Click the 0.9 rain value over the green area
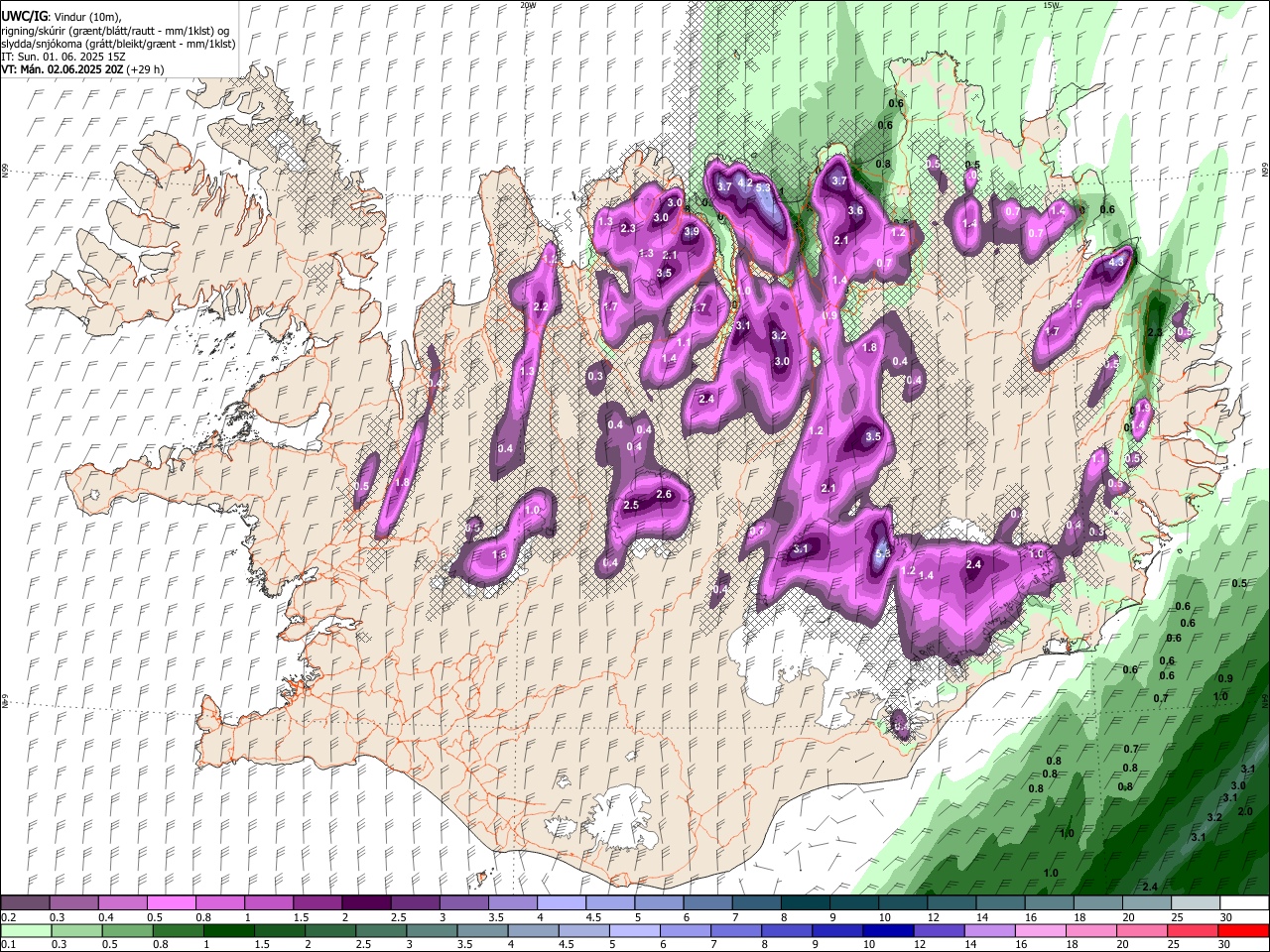Image resolution: width=1270 pixels, height=952 pixels. pos(1225,679)
